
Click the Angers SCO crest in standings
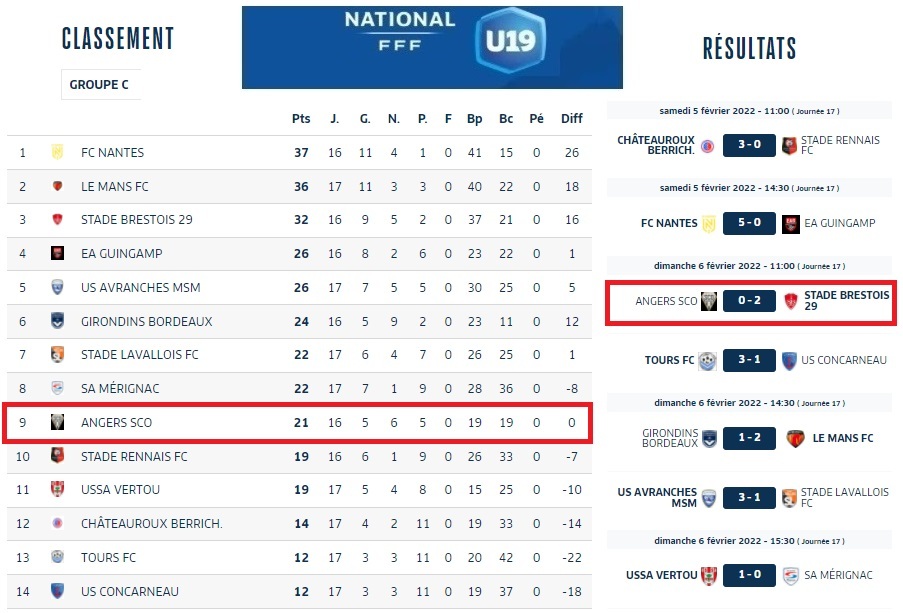click(x=57, y=423)
